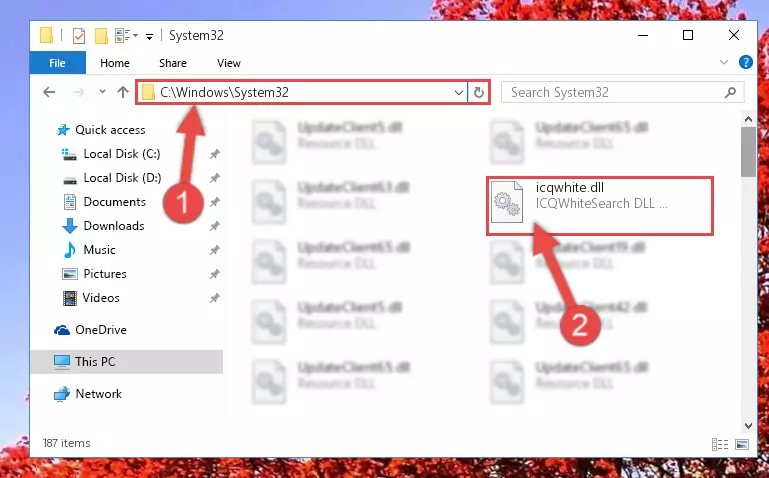The height and width of the screenshot is (478, 769).
Task: Switch to Details view icon
Action: pyautogui.click(x=720, y=445)
